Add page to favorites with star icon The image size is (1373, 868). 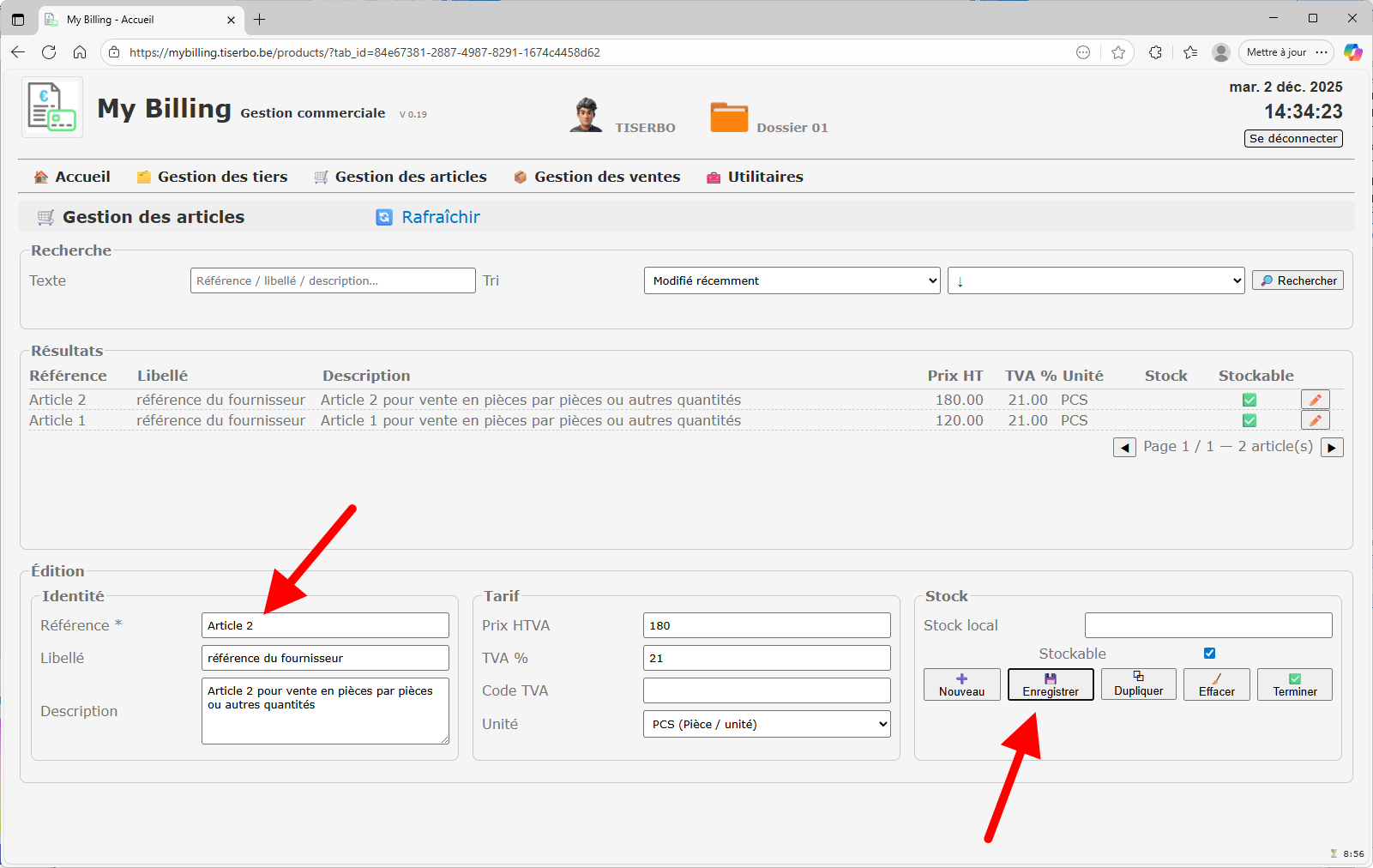tap(1118, 52)
